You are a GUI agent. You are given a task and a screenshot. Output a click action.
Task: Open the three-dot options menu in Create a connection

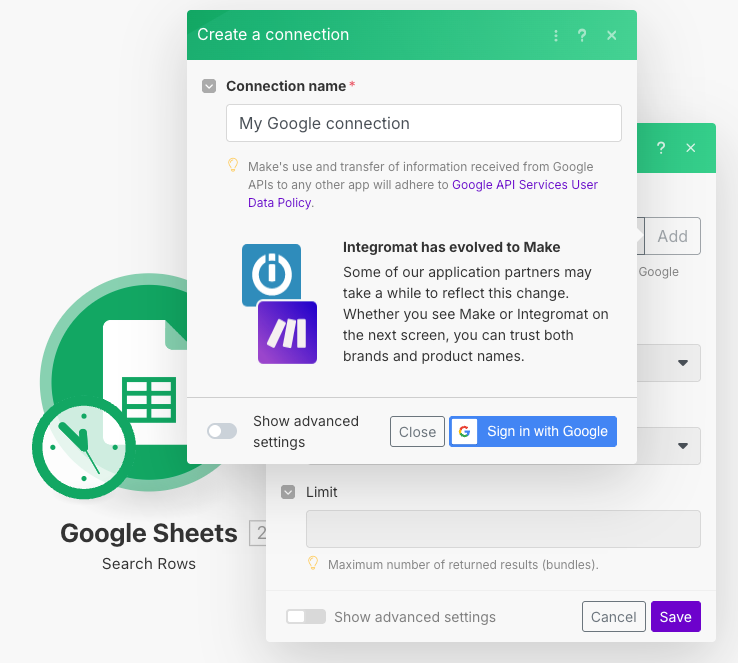click(556, 35)
